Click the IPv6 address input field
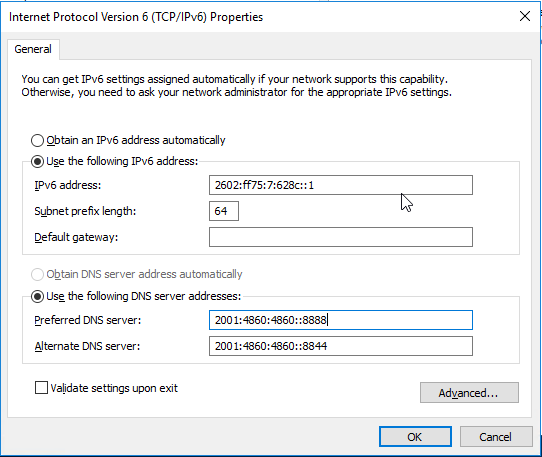This screenshot has width=542, height=457. click(x=340, y=185)
